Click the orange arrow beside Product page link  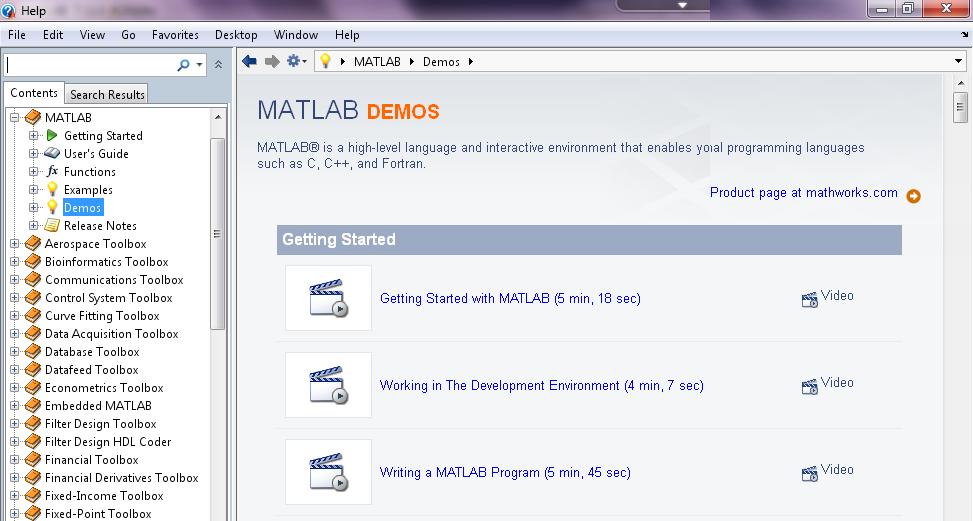point(913,196)
